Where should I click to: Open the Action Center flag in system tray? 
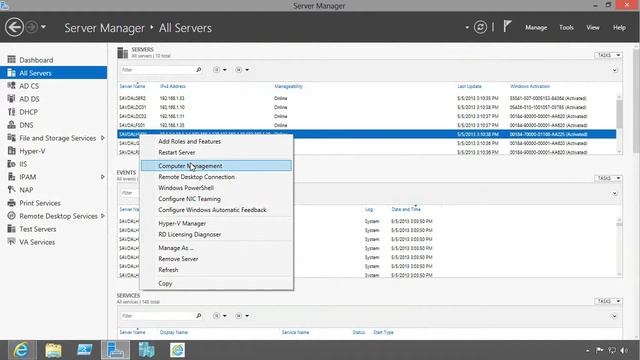[x=599, y=351]
